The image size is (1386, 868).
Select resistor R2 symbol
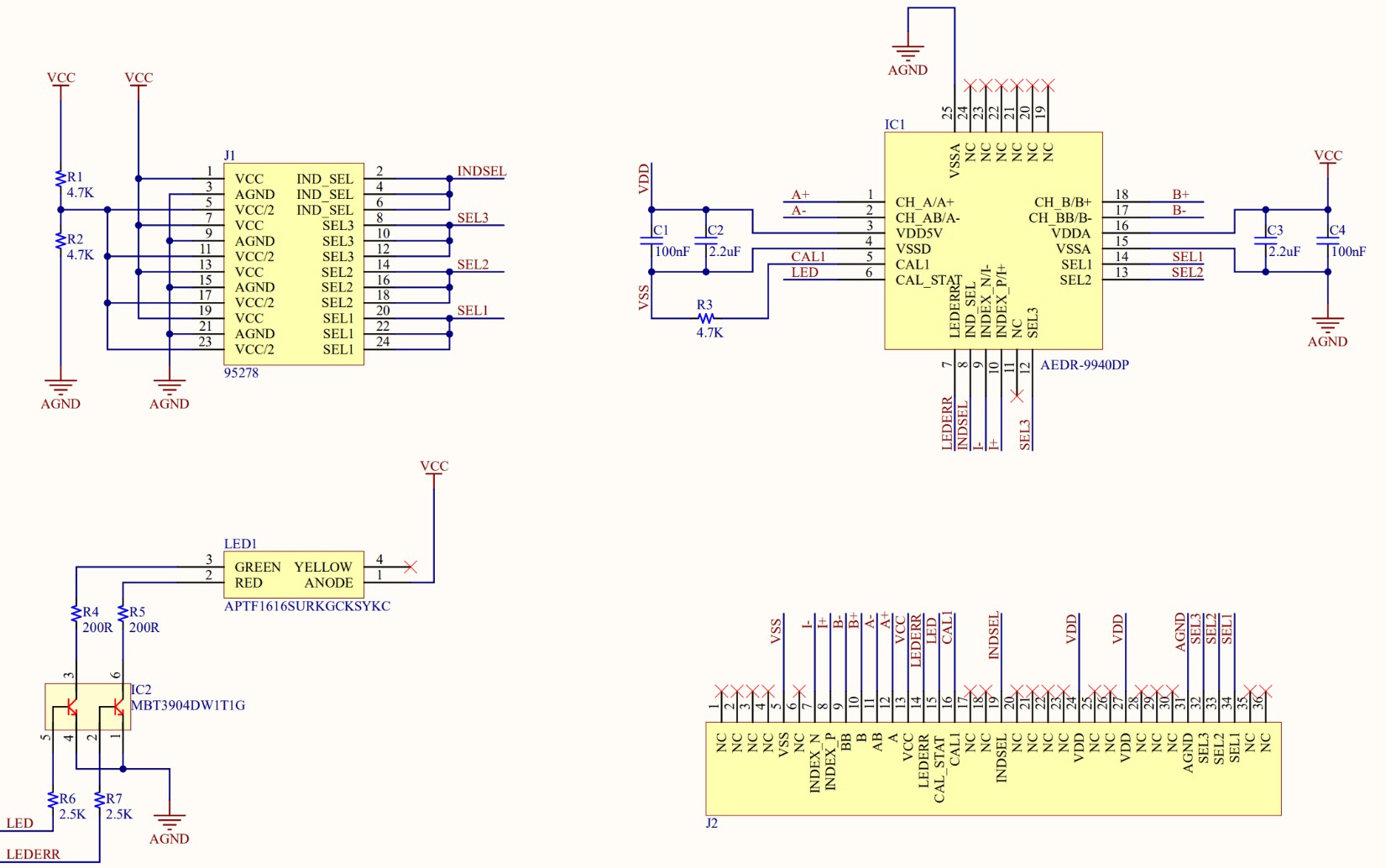point(60,241)
